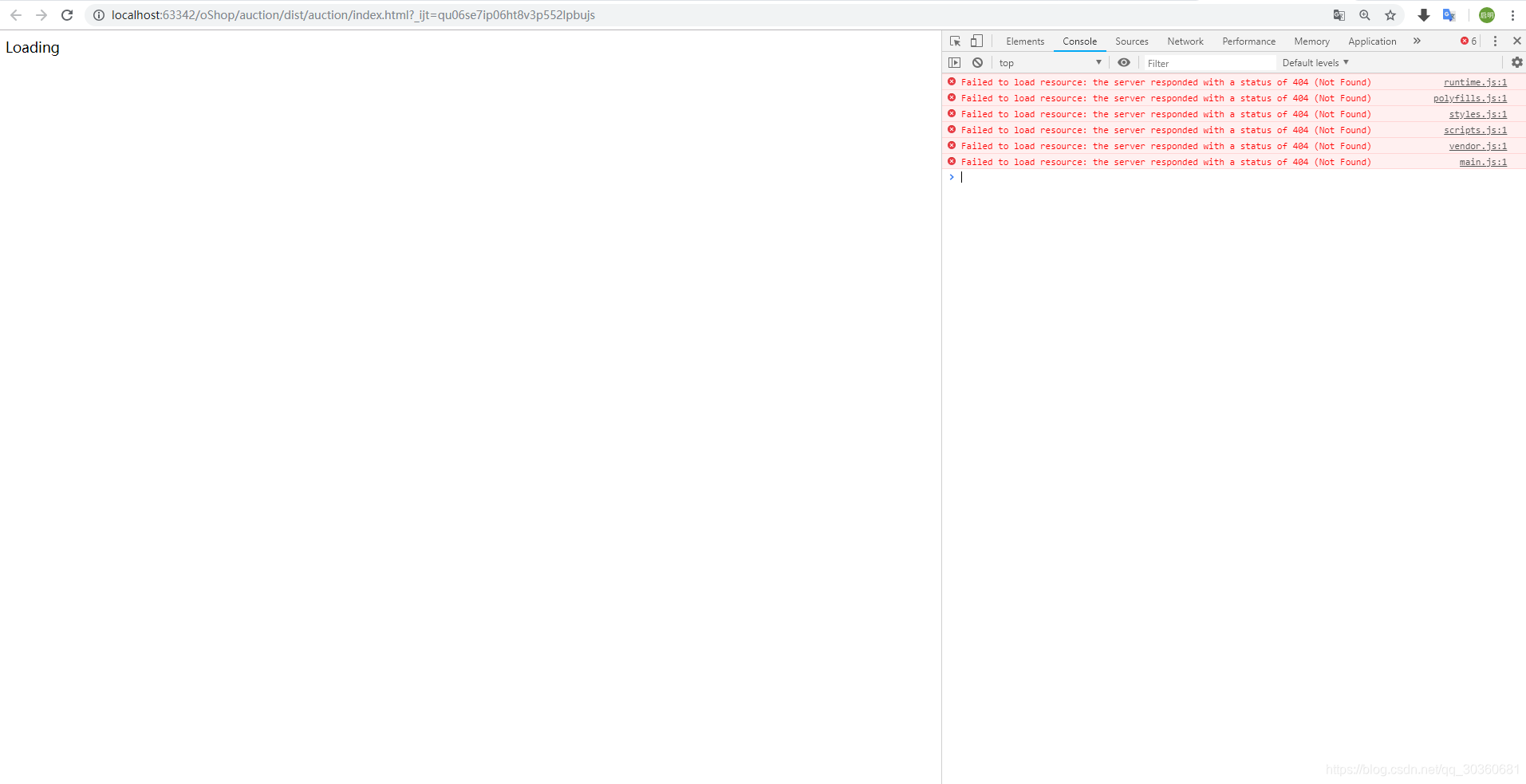Open the main.js:1 source link
This screenshot has width=1526, height=784.
pyautogui.click(x=1483, y=162)
